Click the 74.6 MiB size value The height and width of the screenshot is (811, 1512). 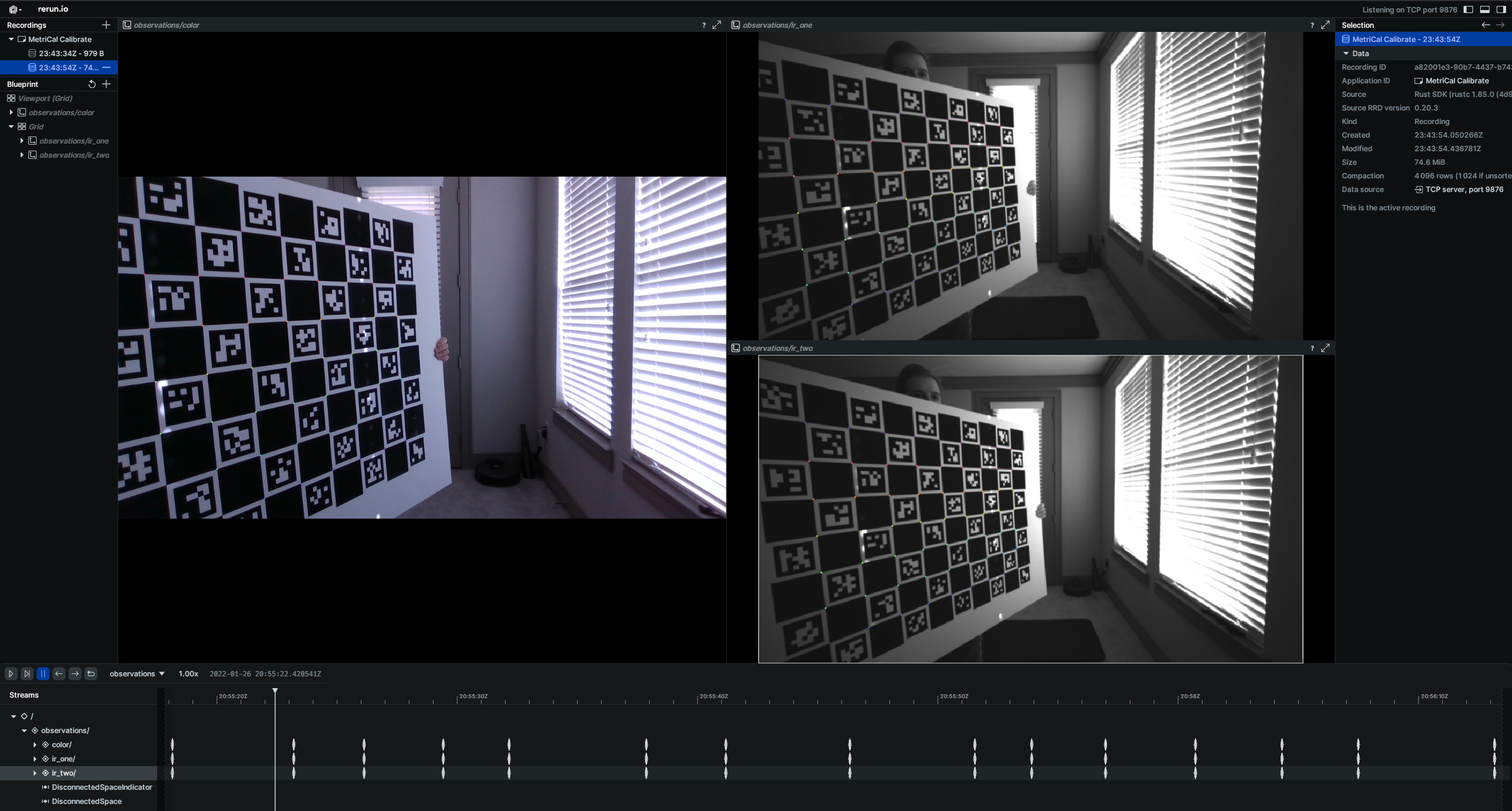1429,162
